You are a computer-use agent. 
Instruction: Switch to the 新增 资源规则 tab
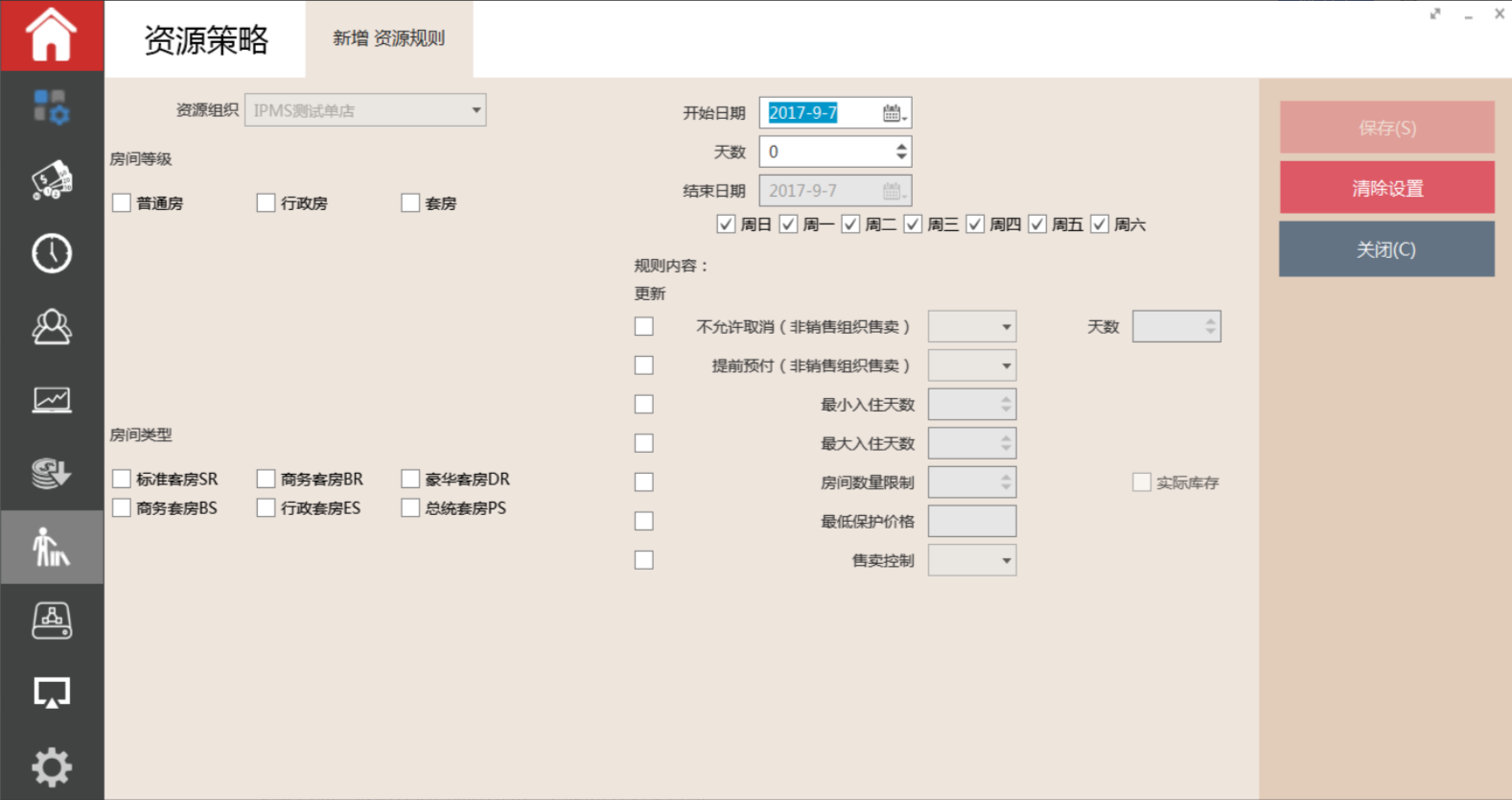coord(388,38)
